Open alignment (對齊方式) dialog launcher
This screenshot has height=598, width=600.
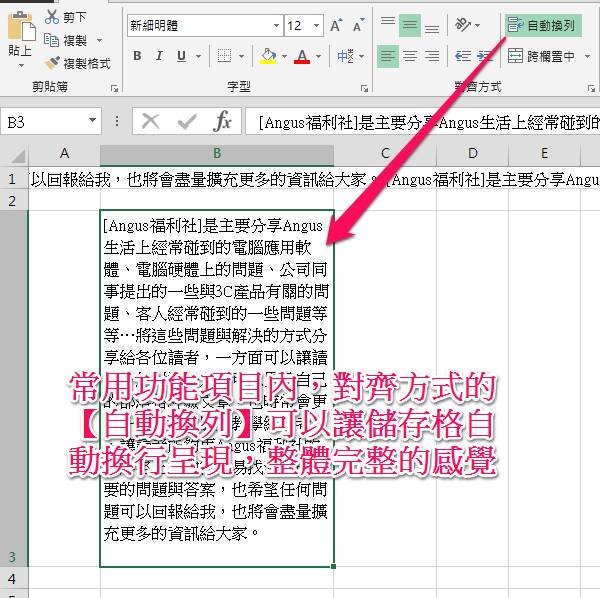click(591, 88)
